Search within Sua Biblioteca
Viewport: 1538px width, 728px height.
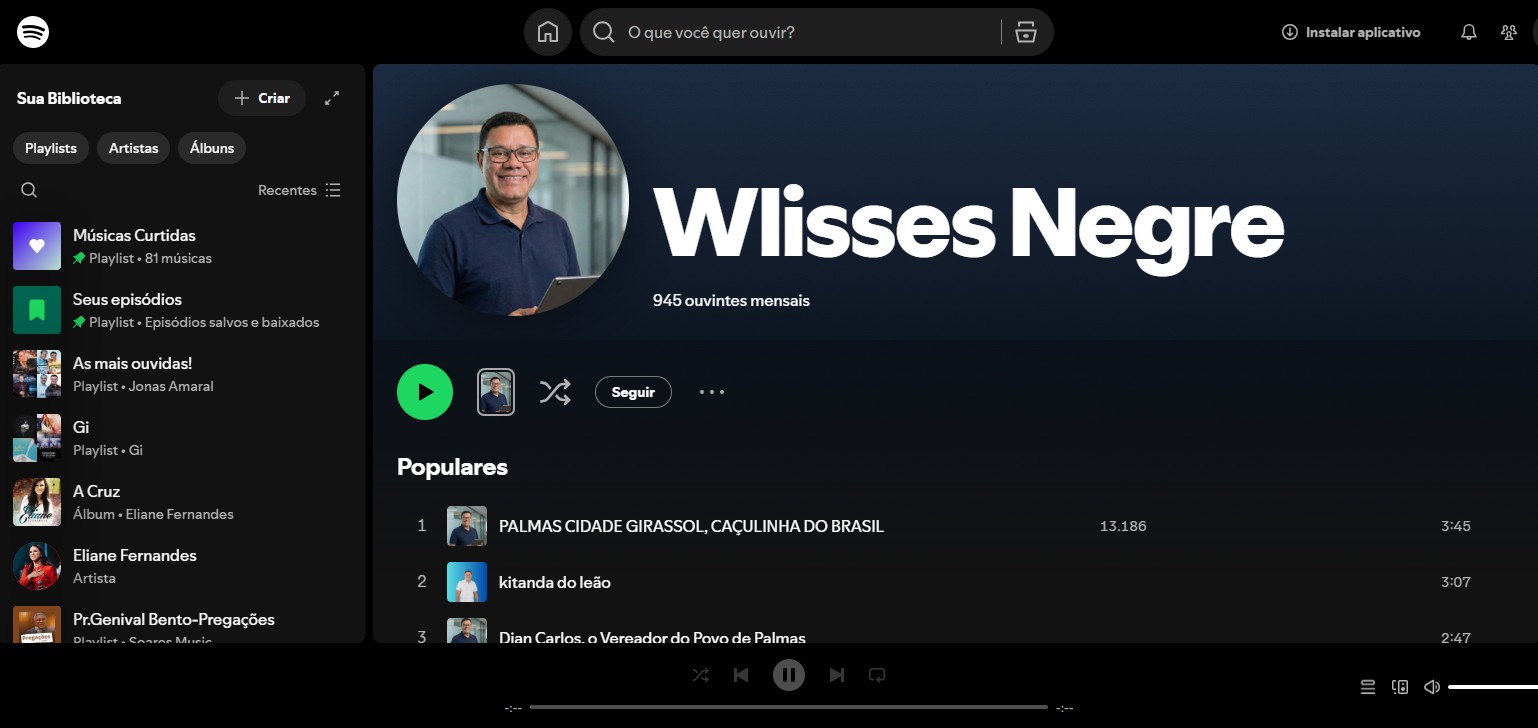pyautogui.click(x=29, y=190)
